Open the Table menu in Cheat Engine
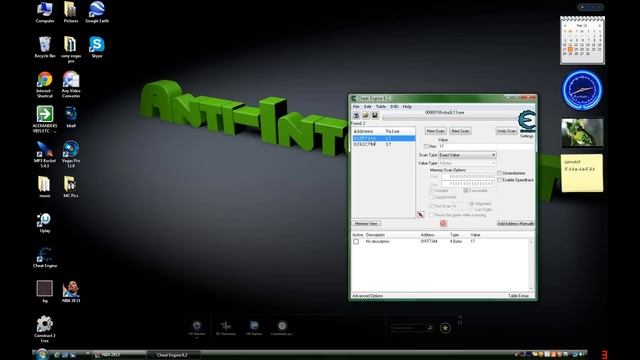This screenshot has width=640, height=360. point(380,107)
